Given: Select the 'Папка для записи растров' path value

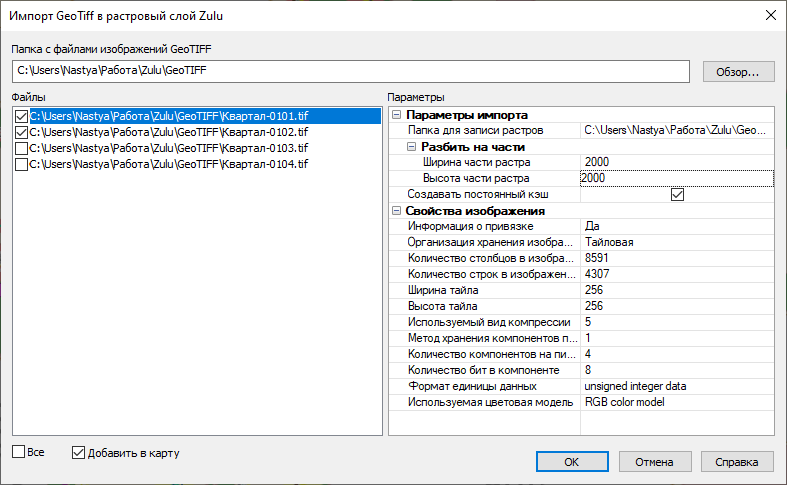Looking at the screenshot, I should pyautogui.click(x=676, y=131).
